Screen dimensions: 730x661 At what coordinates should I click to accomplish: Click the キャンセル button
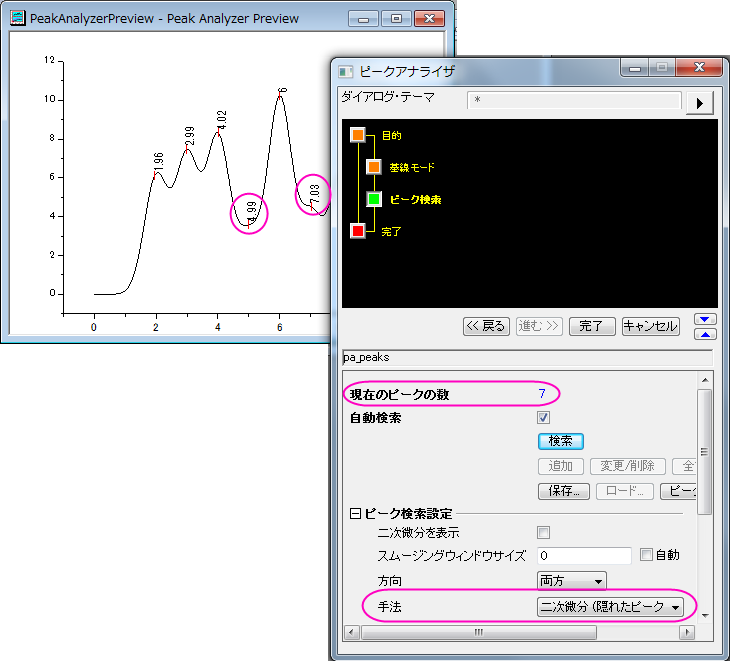650,326
